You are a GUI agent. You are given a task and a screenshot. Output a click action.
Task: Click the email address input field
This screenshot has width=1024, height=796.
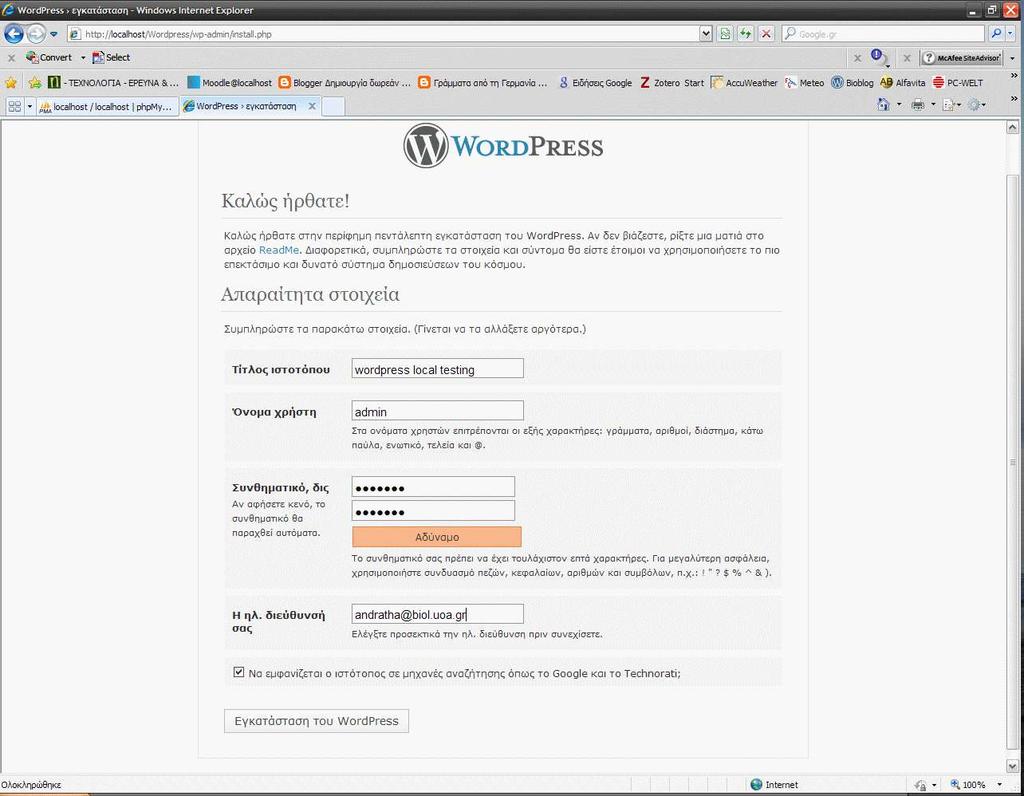pyautogui.click(x=438, y=614)
